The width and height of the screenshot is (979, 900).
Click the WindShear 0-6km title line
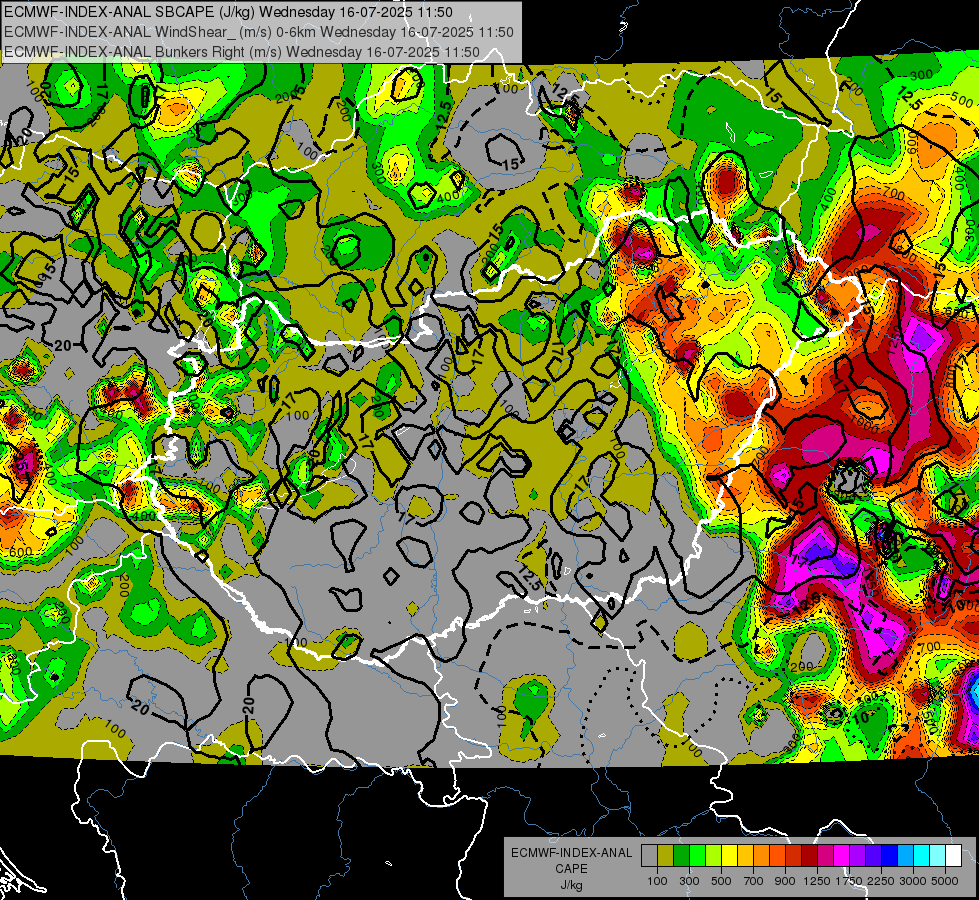(258, 32)
